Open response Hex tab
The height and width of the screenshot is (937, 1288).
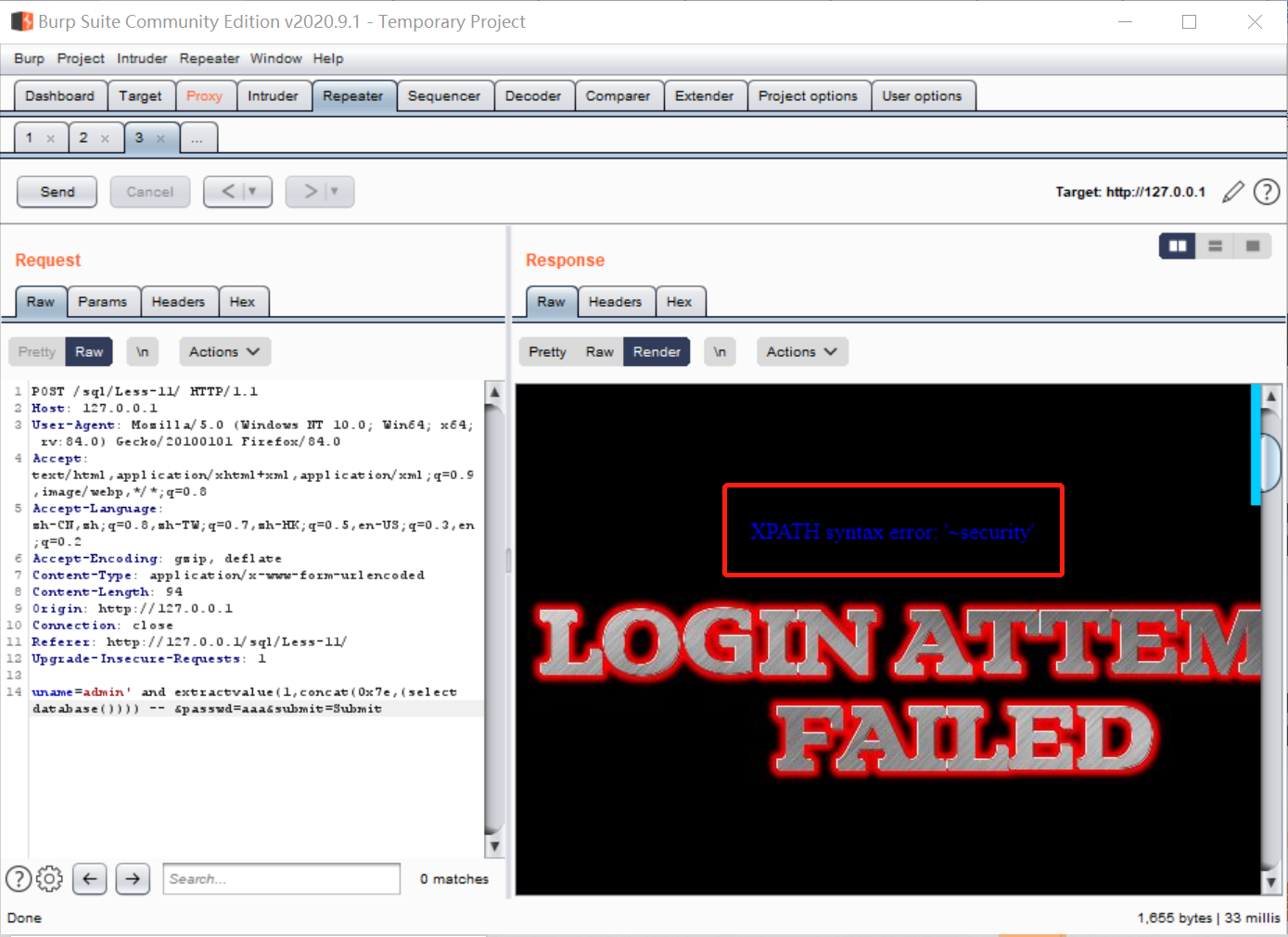coord(679,302)
